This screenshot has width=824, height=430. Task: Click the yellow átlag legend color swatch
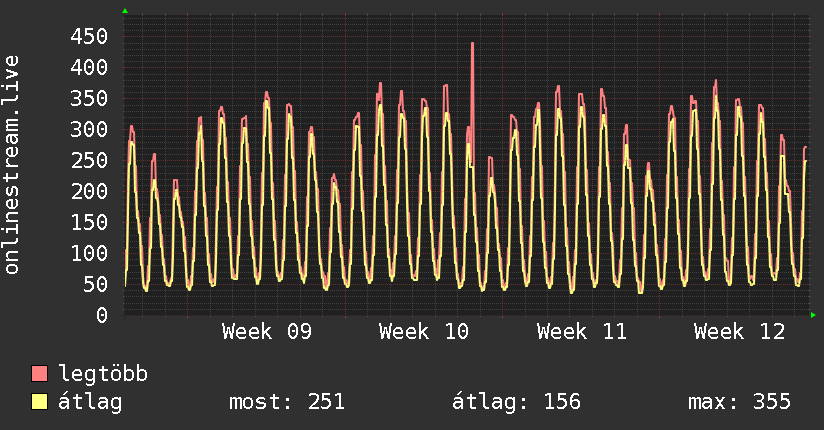[x=40, y=402]
